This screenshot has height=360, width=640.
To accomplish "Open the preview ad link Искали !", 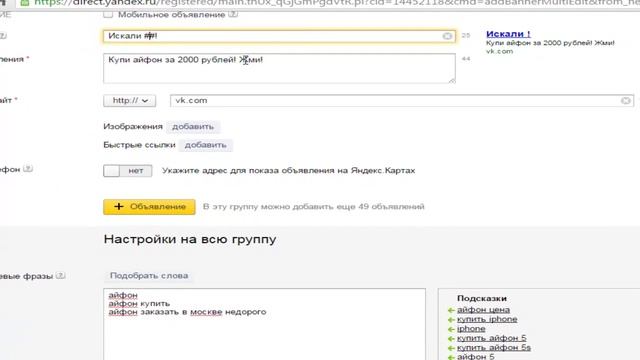I will point(508,34).
